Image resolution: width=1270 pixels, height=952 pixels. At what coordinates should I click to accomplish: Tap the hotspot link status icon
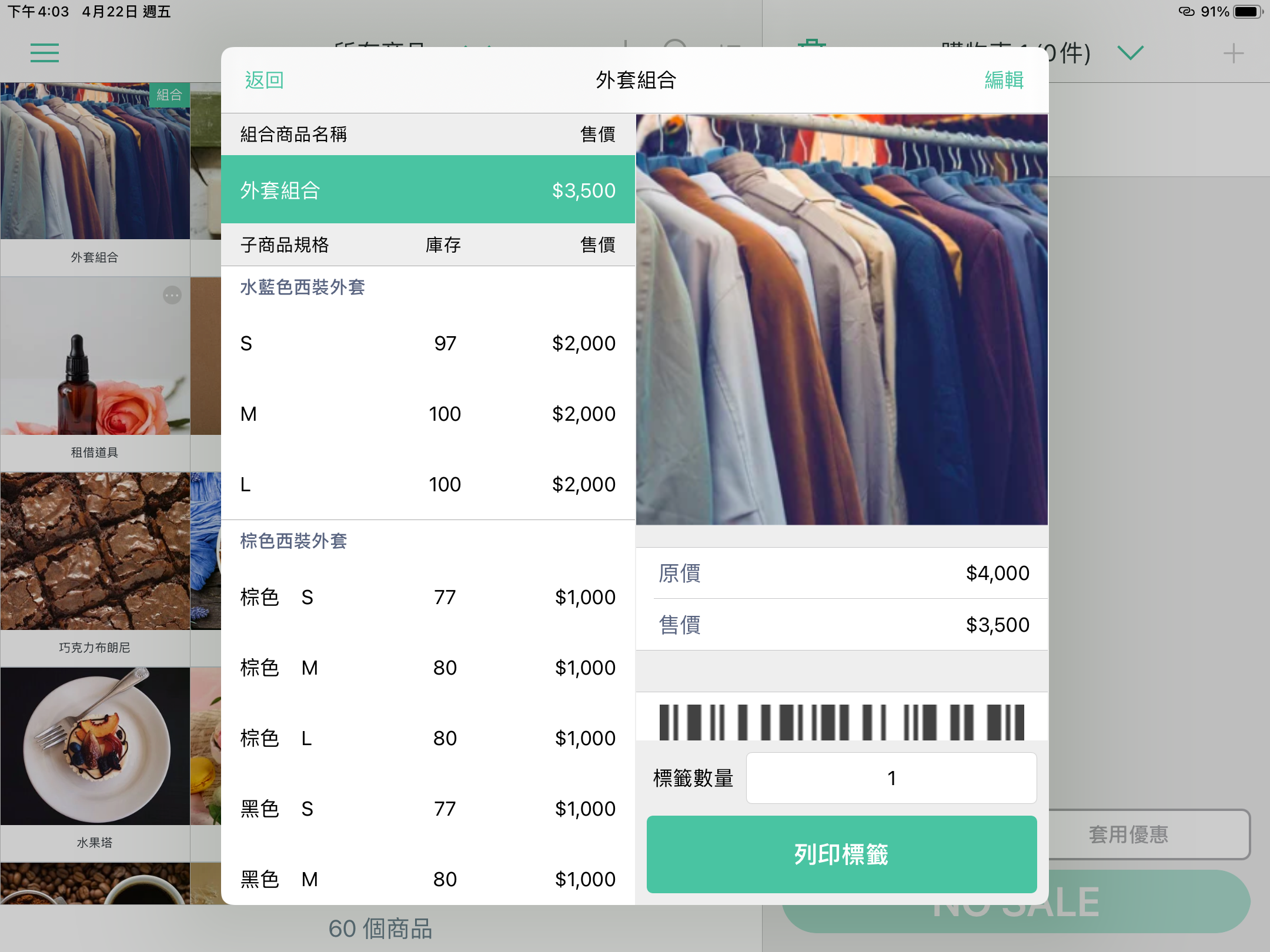point(1187,11)
